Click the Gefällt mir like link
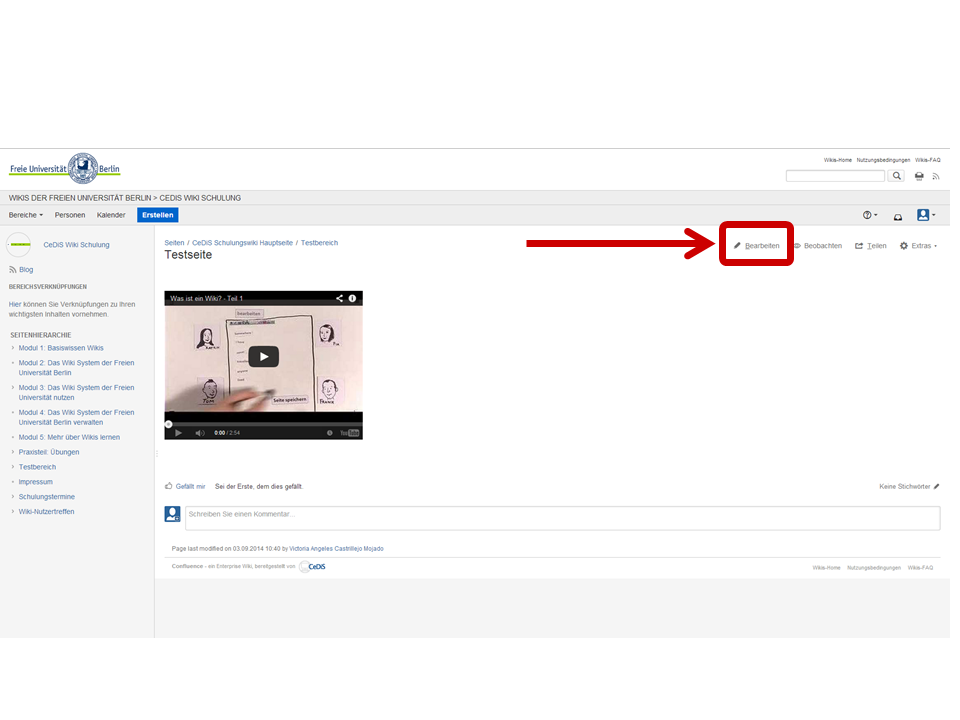 point(190,486)
